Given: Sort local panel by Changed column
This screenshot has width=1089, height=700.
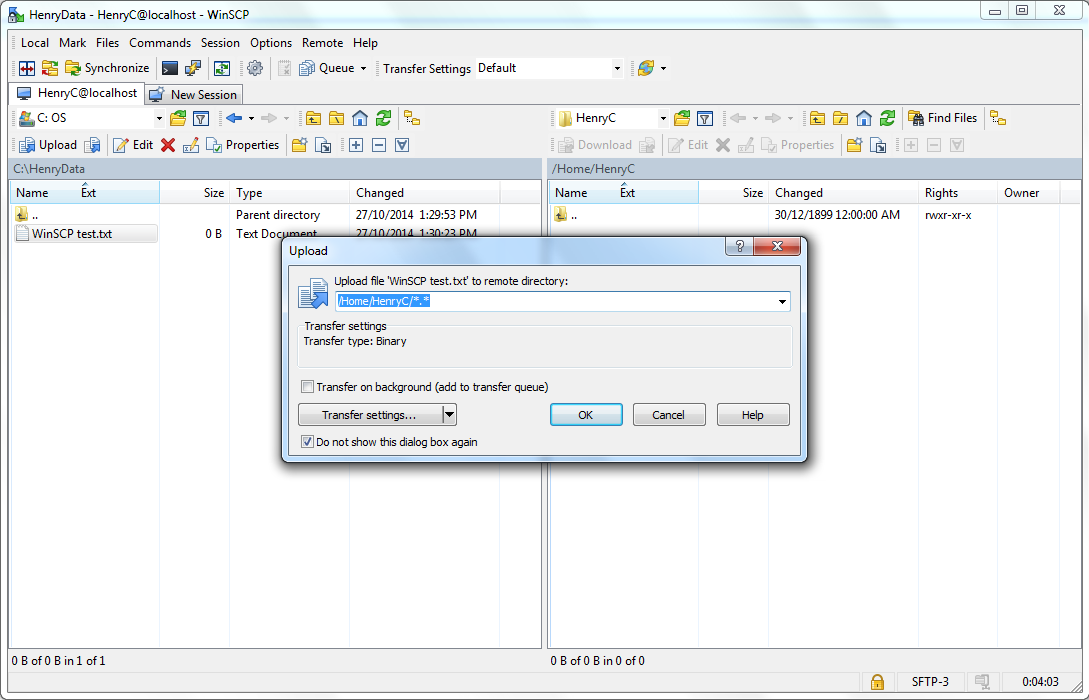Looking at the screenshot, I should [424, 193].
